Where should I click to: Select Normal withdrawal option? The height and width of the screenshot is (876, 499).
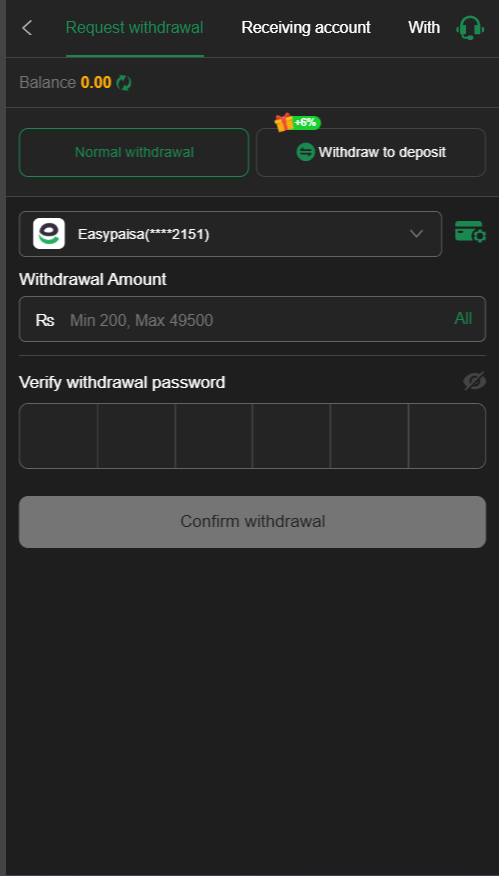pos(134,153)
